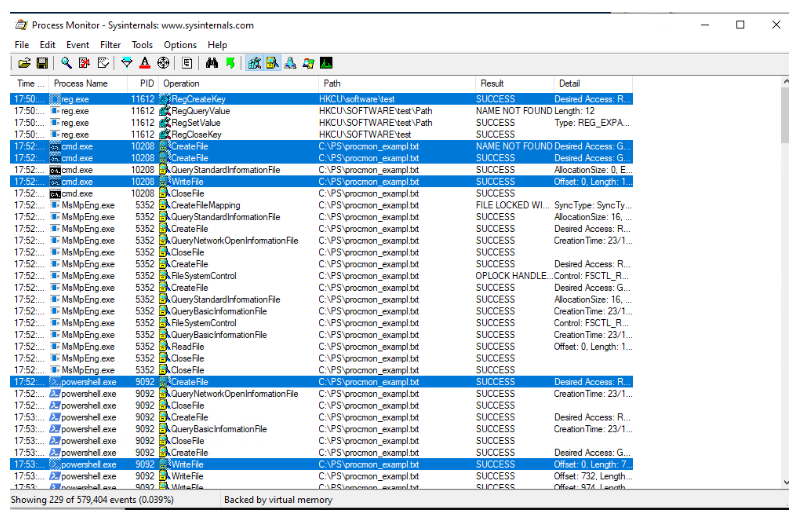Viewport: 795px width, 510px height.
Task: Click the Result column header
Action: pos(515,84)
